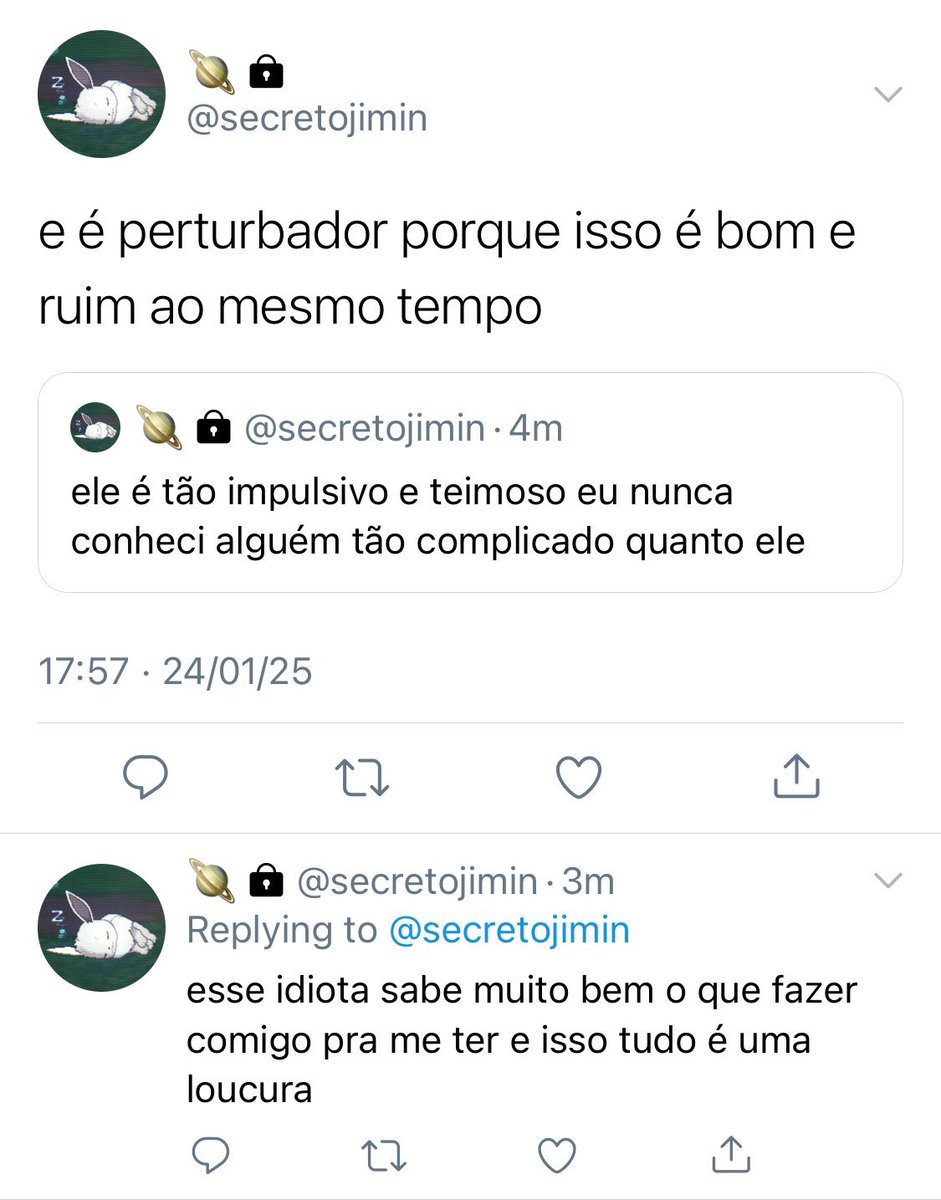Open the main tweet author's avatar

(x=101, y=94)
